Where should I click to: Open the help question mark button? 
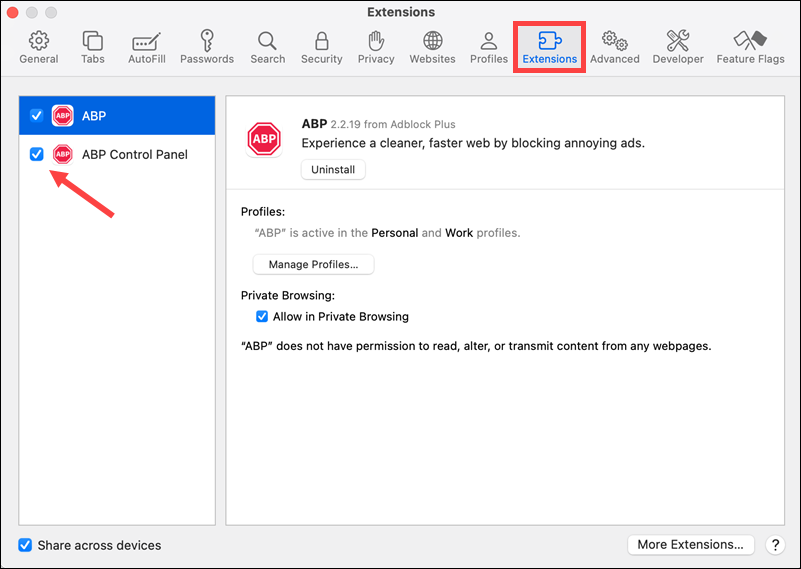(x=775, y=544)
